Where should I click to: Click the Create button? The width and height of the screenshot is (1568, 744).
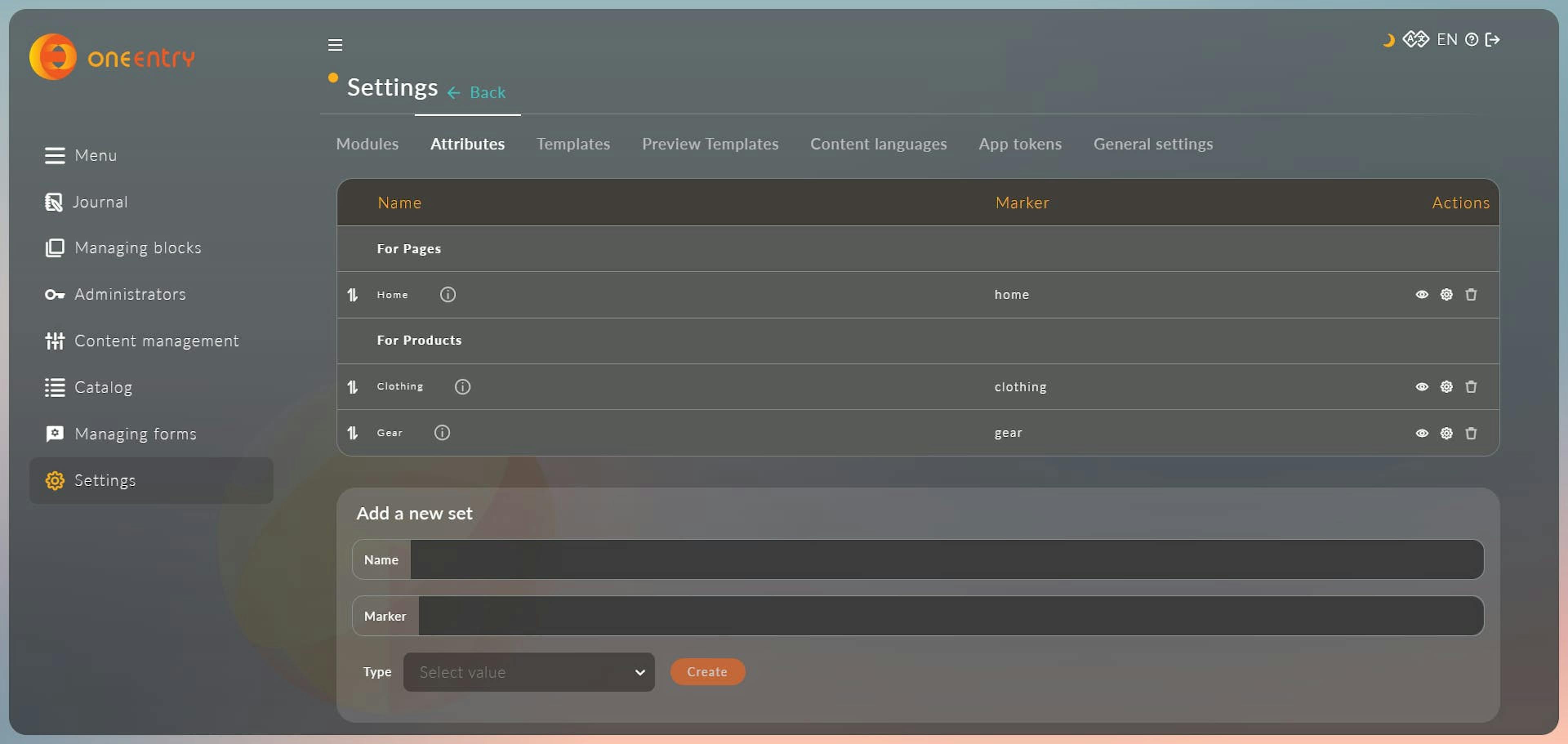click(707, 671)
